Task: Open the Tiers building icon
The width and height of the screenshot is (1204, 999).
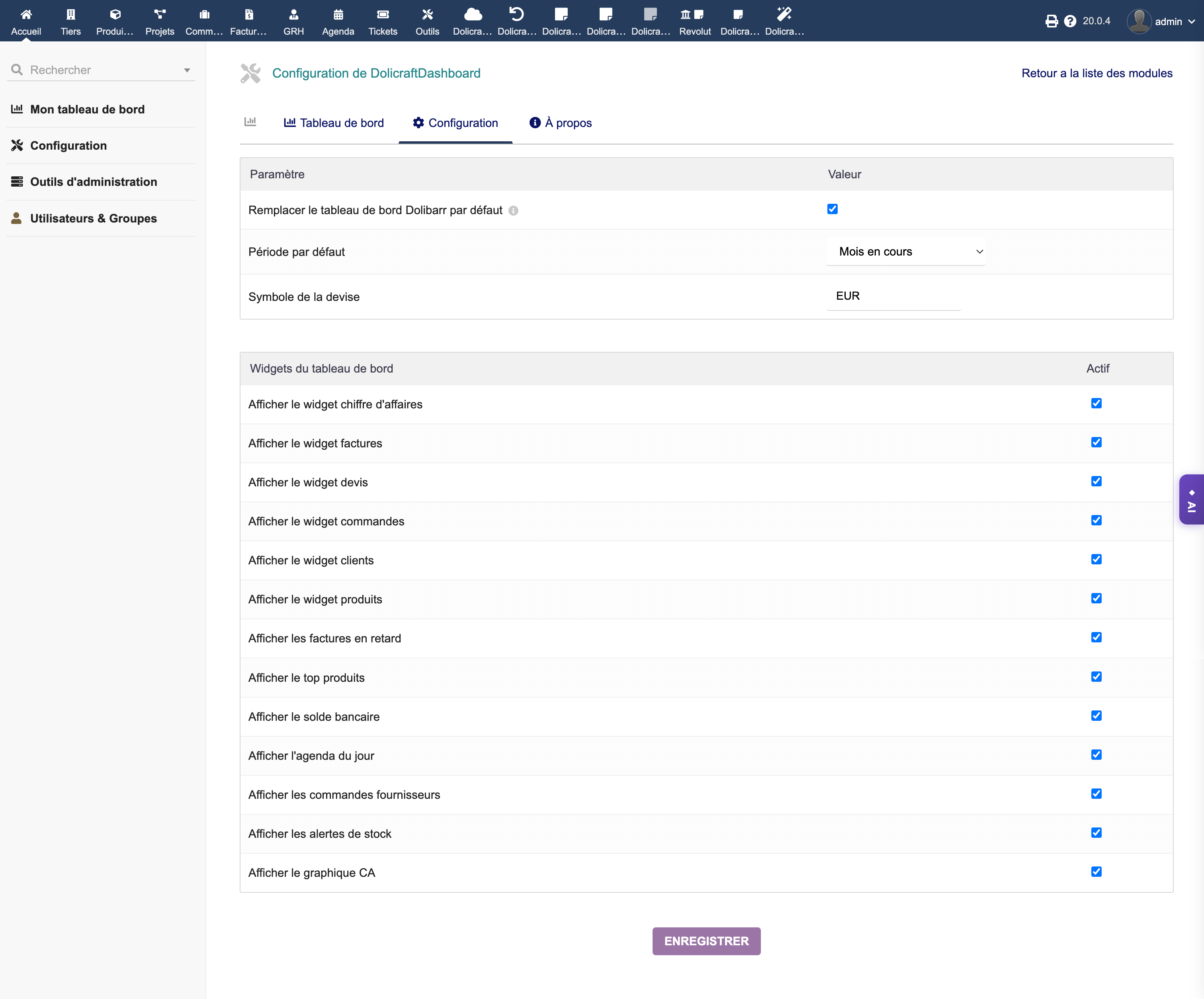Action: click(x=70, y=15)
